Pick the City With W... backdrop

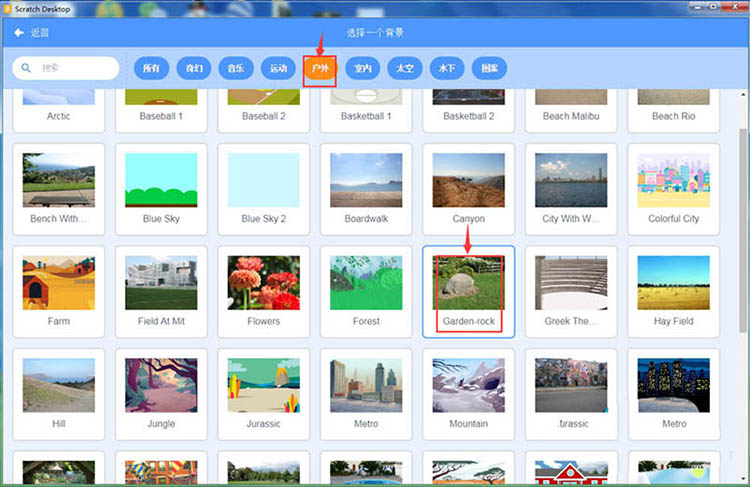click(x=571, y=189)
